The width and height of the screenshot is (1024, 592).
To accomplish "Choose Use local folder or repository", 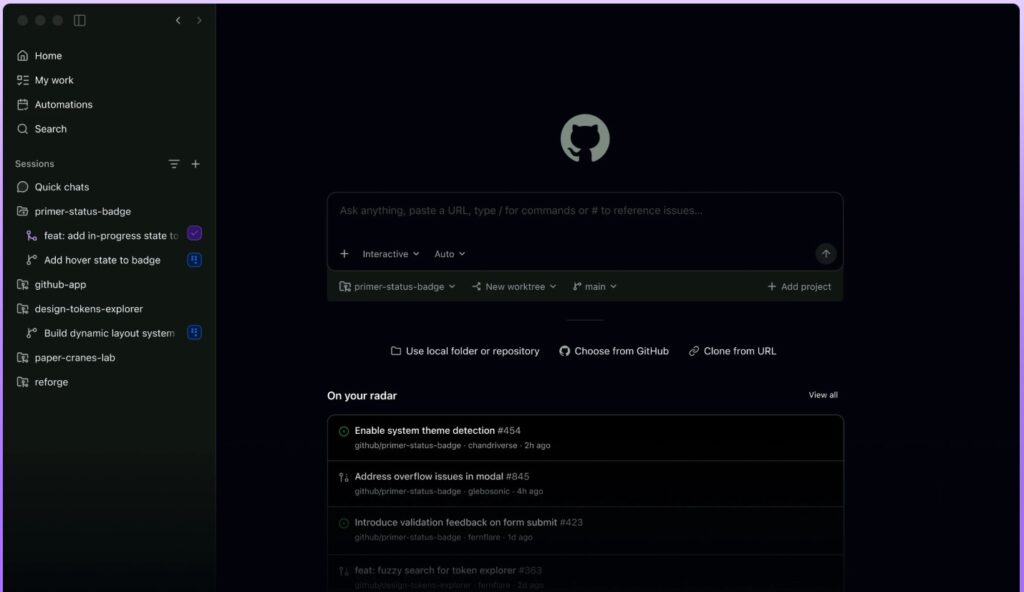I will point(465,351).
